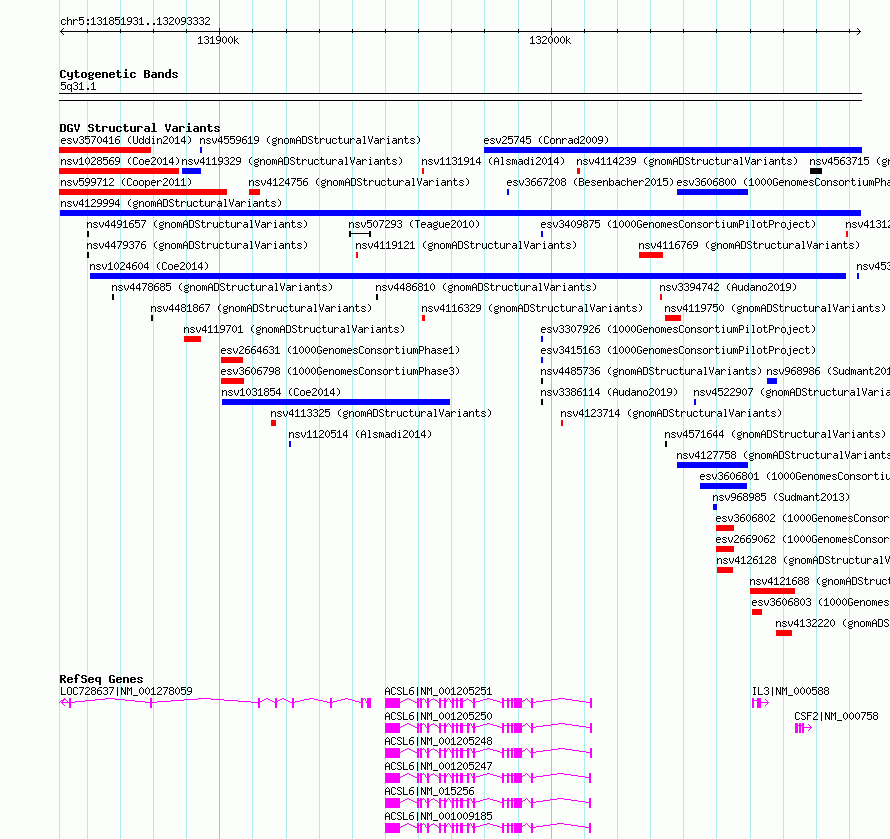The width and height of the screenshot is (890, 839).
Task: Click nsv3394742 (Audano2019) label
Action: click(728, 287)
